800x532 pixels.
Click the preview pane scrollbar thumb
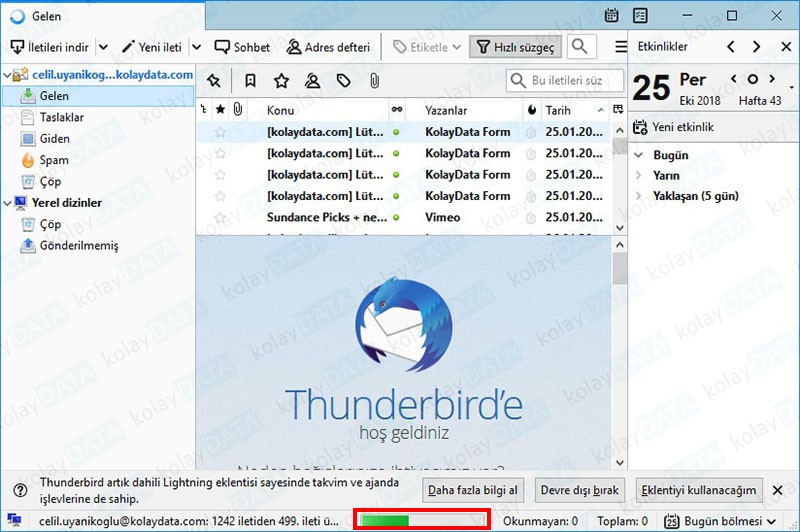point(619,269)
